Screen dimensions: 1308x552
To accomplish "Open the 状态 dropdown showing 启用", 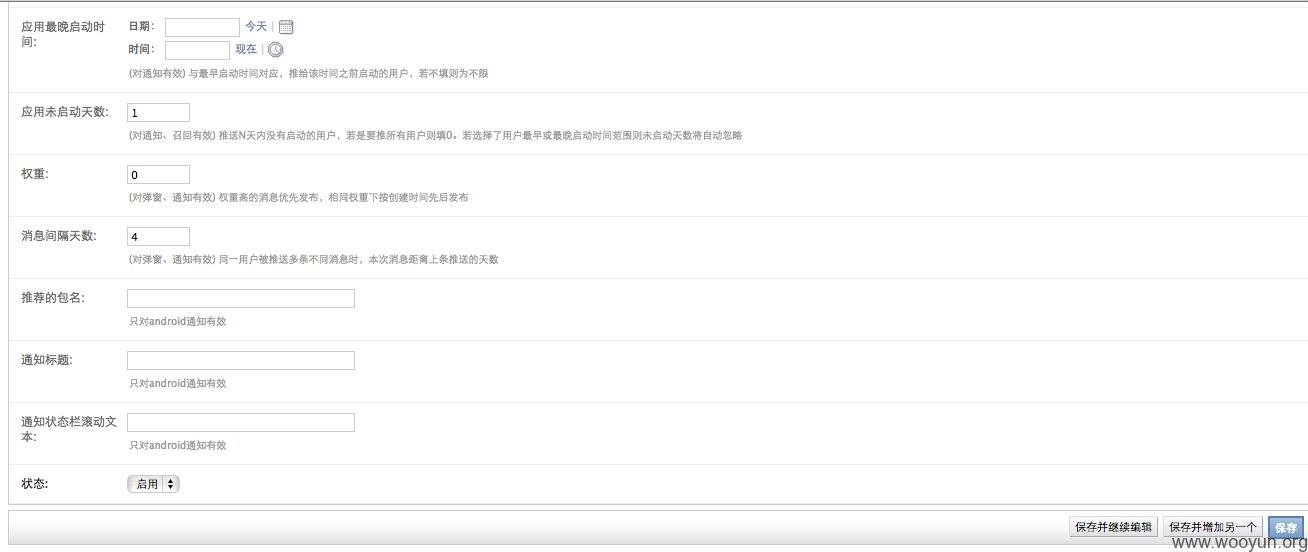I will [154, 484].
